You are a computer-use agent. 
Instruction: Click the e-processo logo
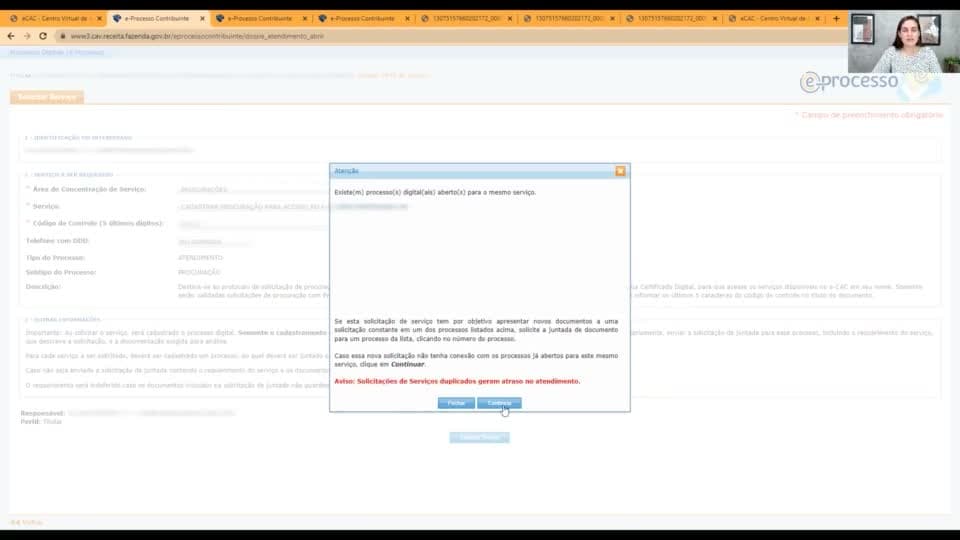(849, 81)
